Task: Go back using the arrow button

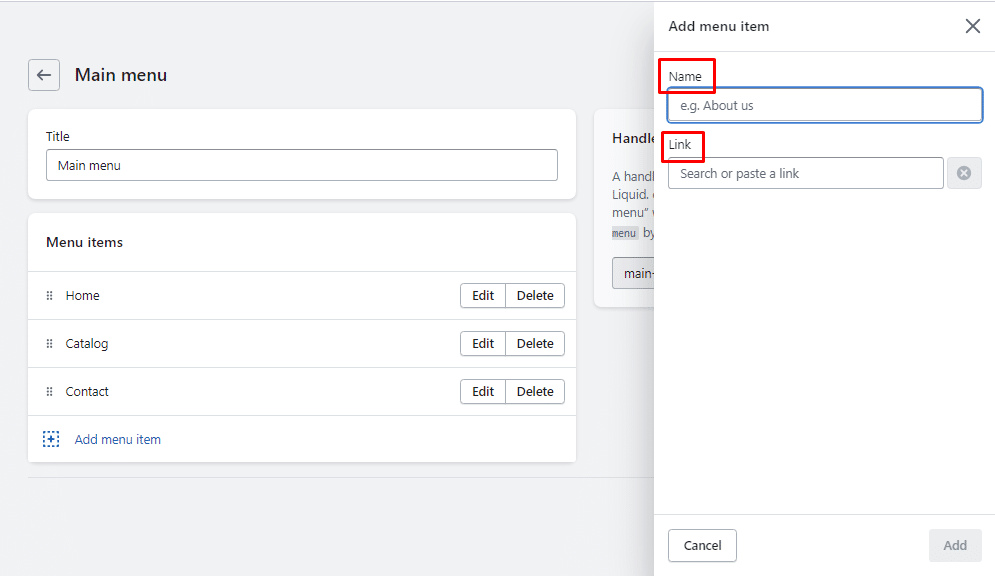Action: pos(44,75)
